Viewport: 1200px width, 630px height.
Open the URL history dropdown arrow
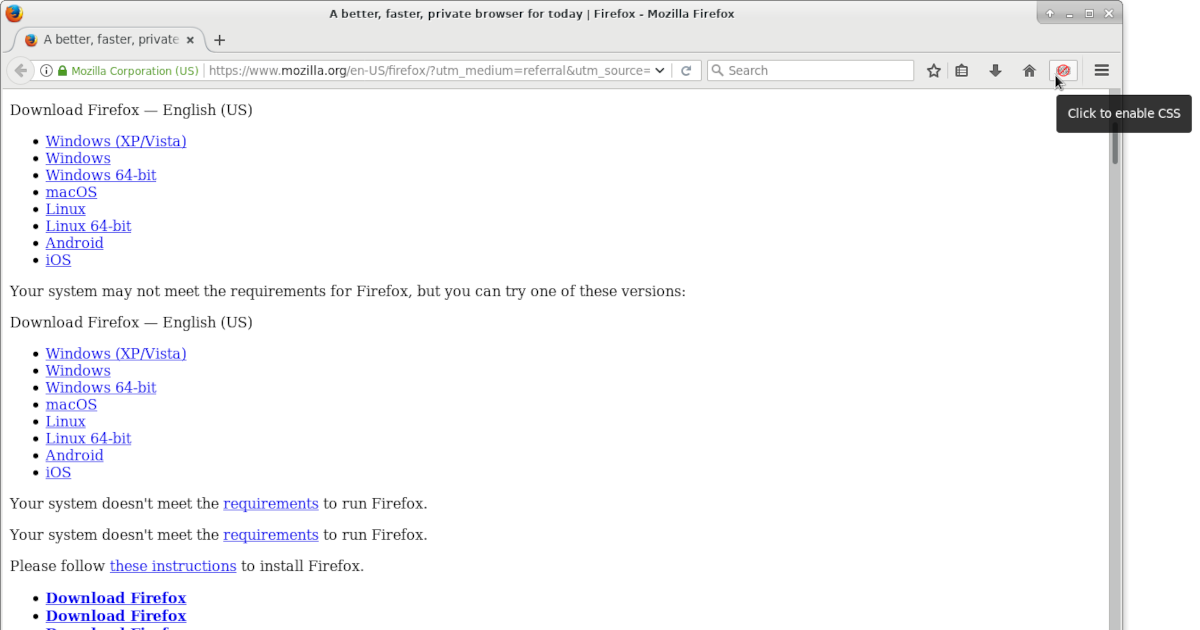tap(660, 71)
